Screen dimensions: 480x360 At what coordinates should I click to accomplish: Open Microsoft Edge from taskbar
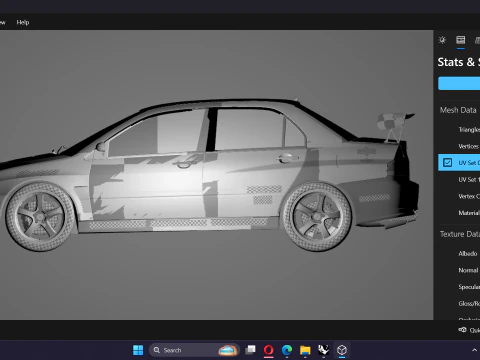287,350
